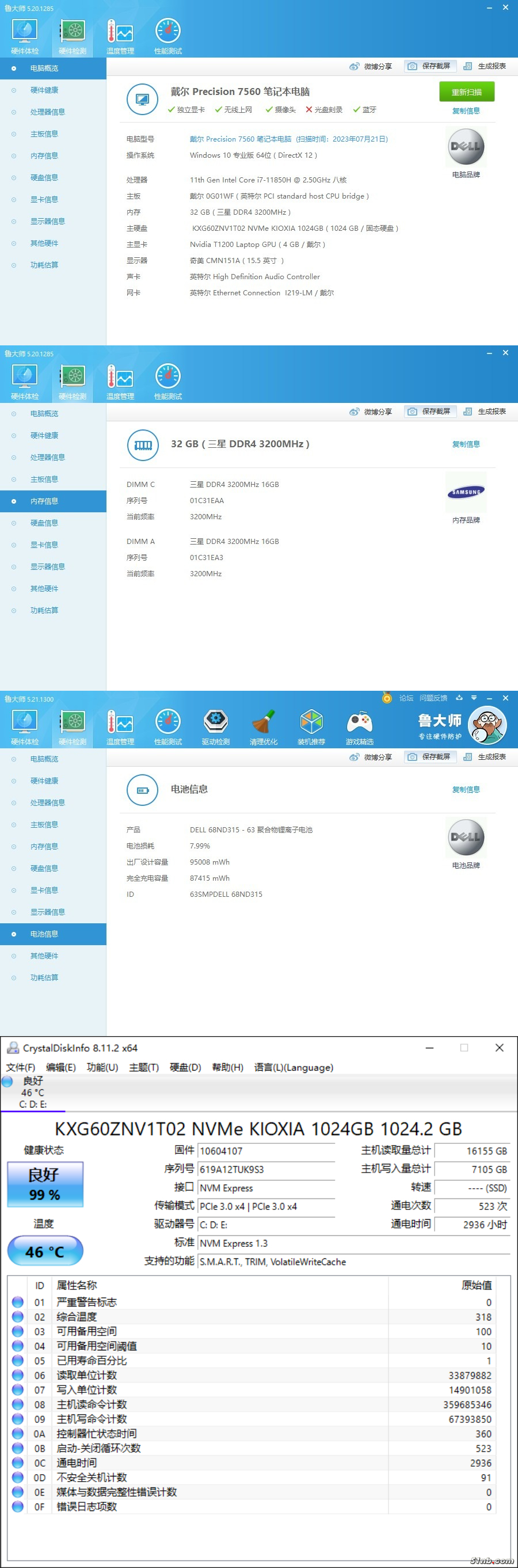Click 生成报表 in the 电池信息 window
The image size is (518, 1568).
(x=485, y=756)
